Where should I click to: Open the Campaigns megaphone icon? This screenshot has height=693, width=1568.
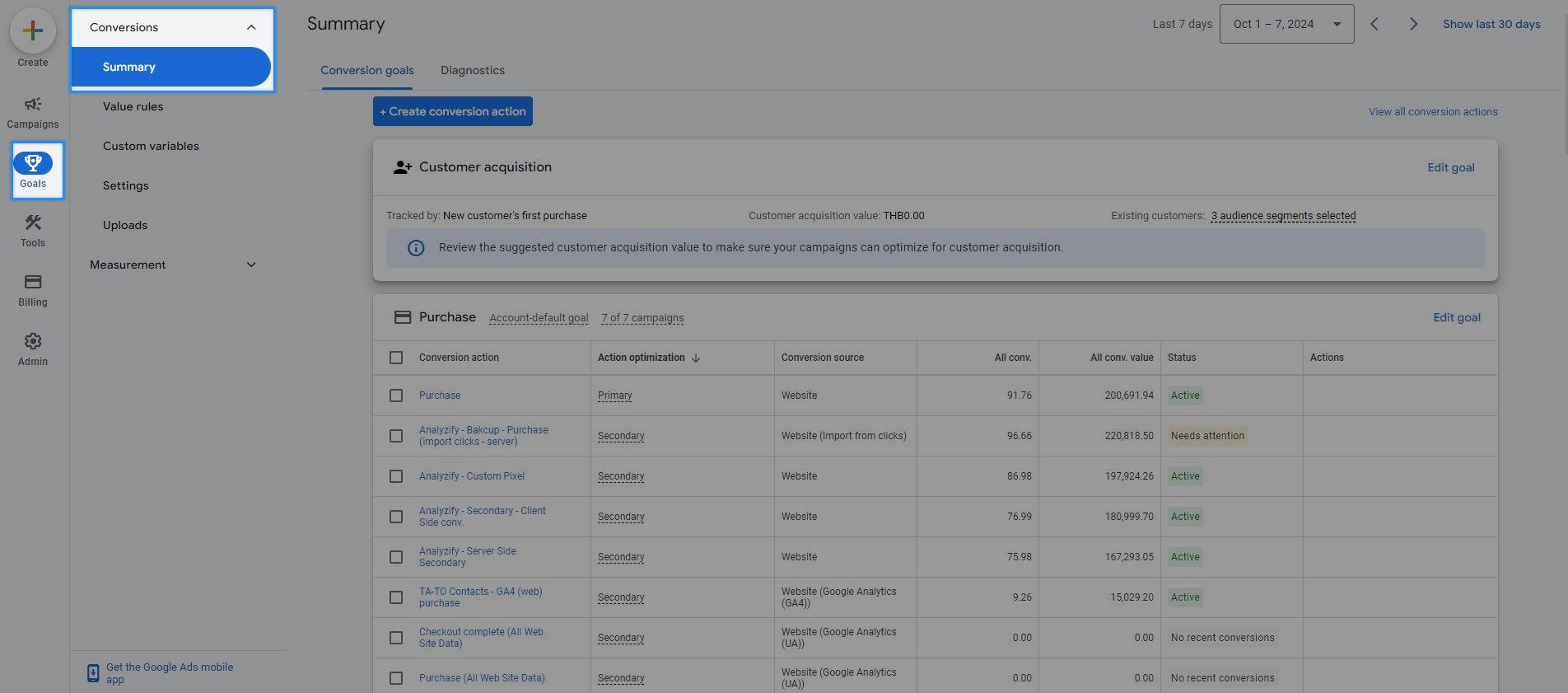(33, 104)
